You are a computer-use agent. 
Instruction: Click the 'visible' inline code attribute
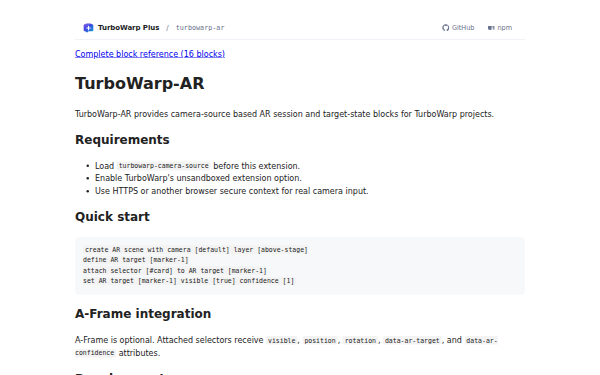pos(282,341)
